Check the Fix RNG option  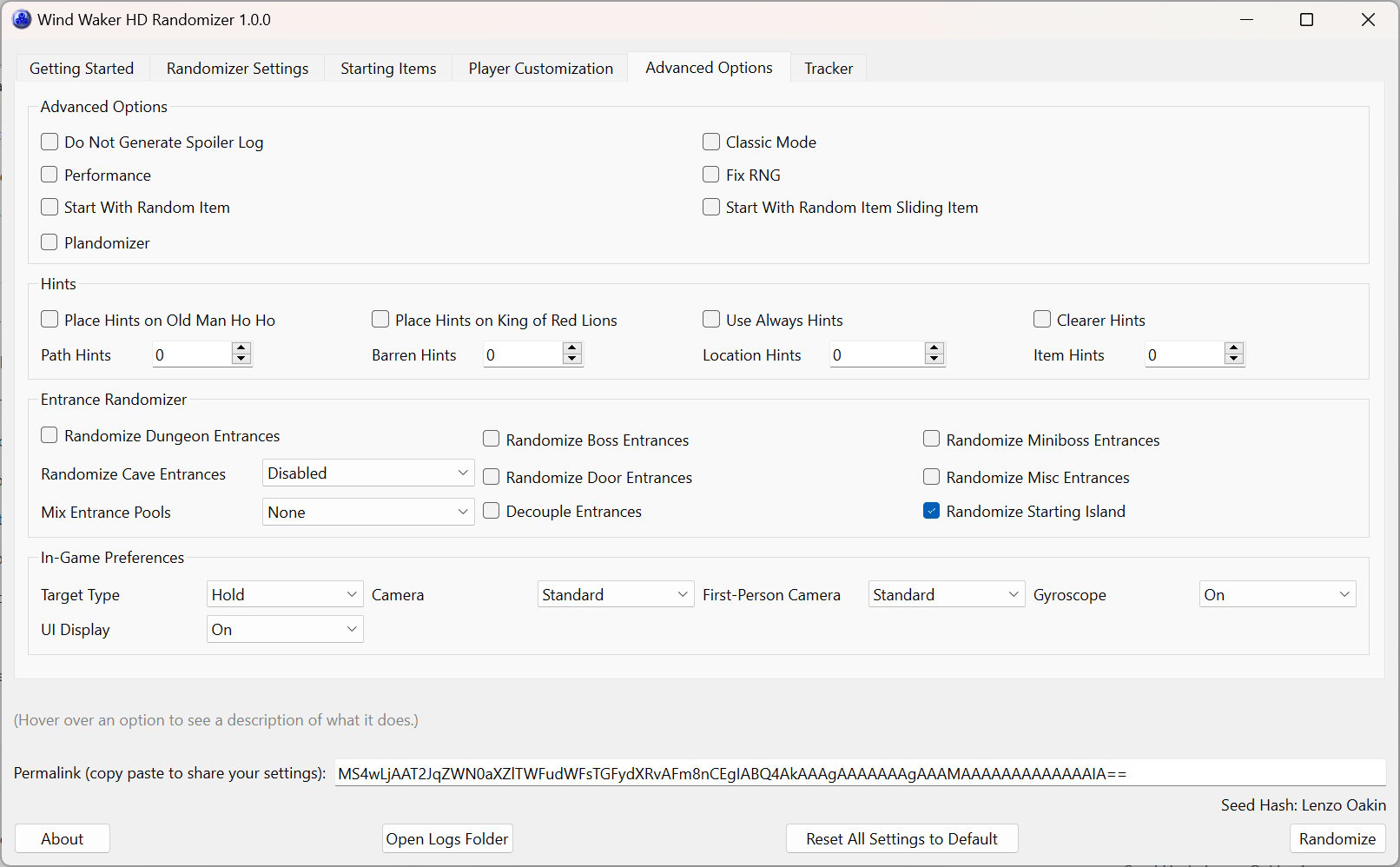711,175
